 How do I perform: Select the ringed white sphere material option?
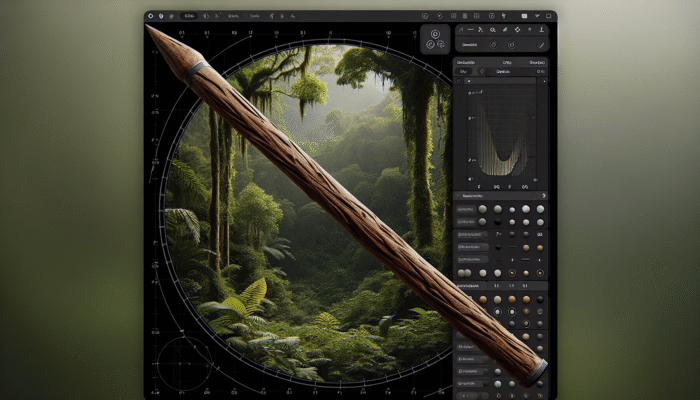[x=512, y=312]
